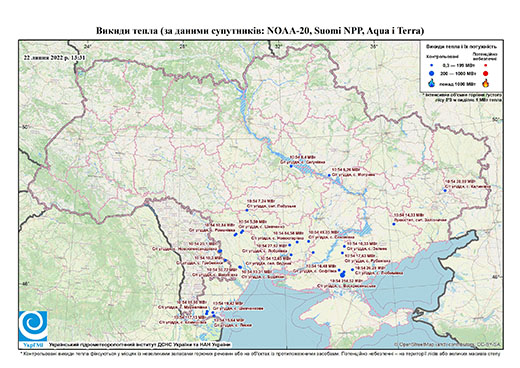Click the date stamp 22 липня 2022

[54, 57]
